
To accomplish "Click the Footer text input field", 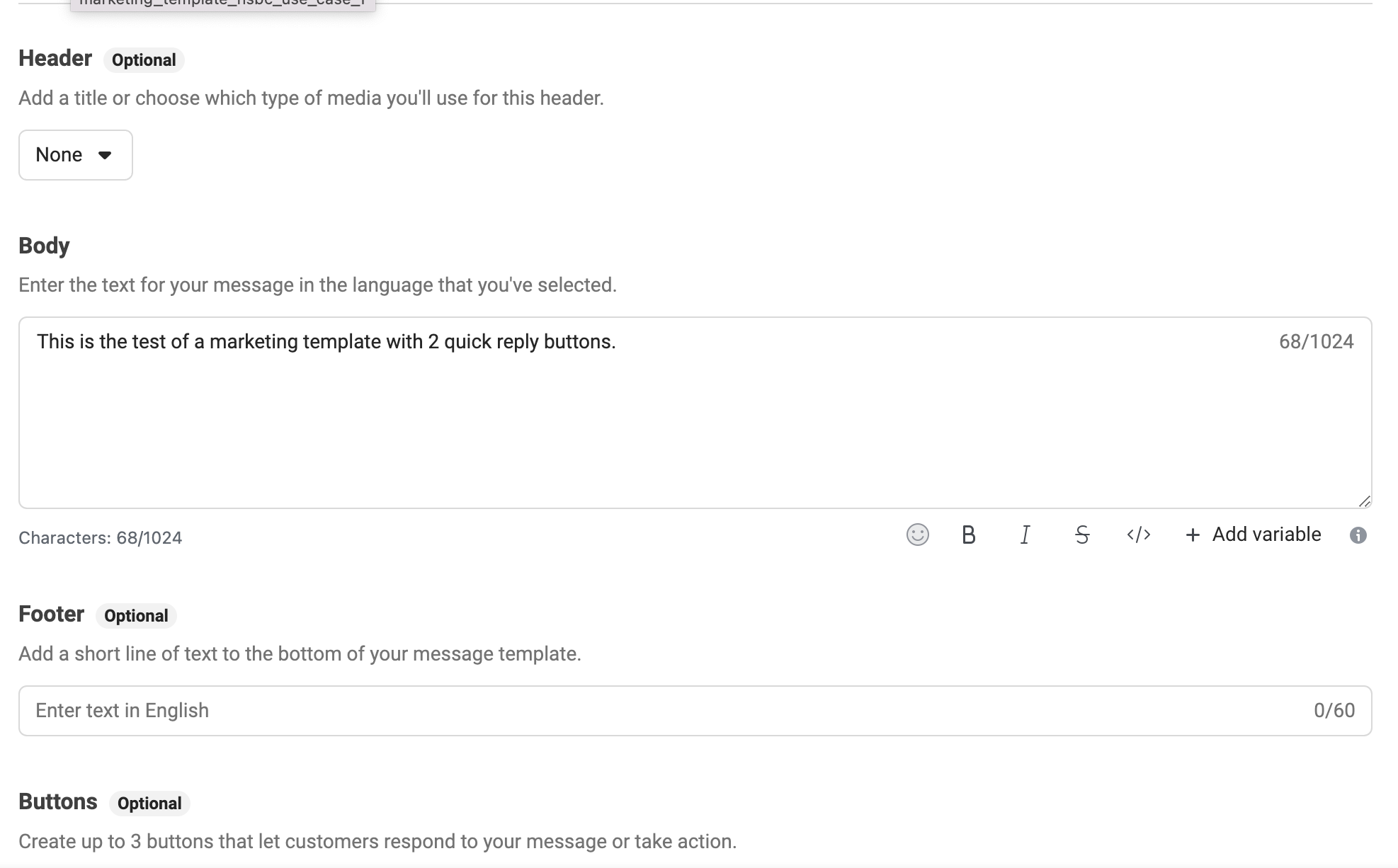I will click(x=637, y=710).
